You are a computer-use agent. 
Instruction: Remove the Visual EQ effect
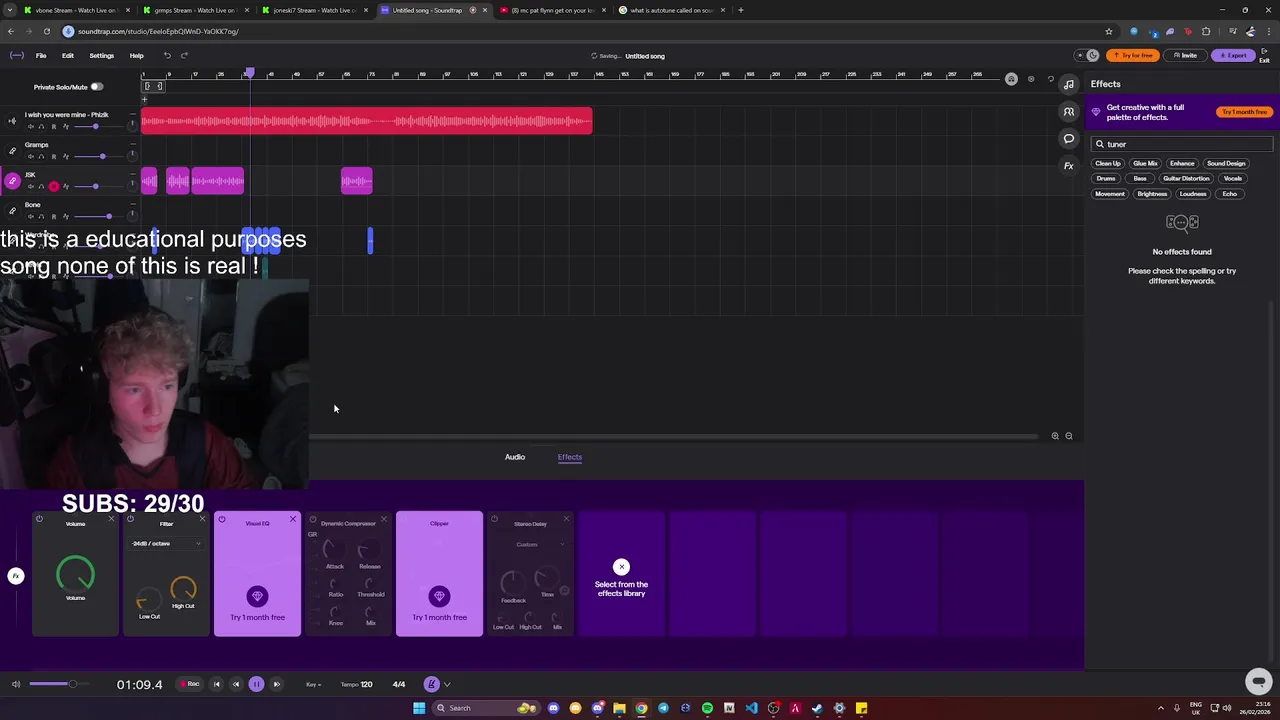click(292, 518)
